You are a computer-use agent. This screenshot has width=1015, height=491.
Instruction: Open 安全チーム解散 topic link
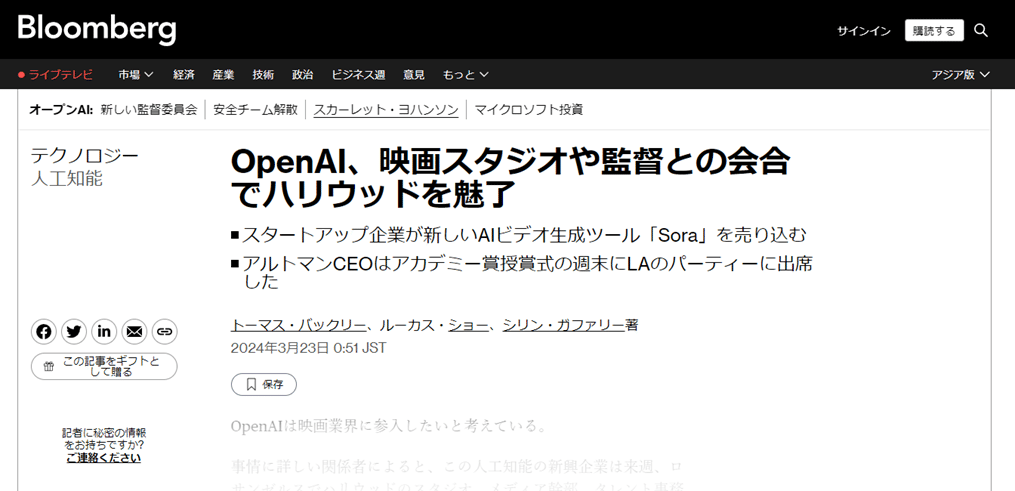point(256,109)
